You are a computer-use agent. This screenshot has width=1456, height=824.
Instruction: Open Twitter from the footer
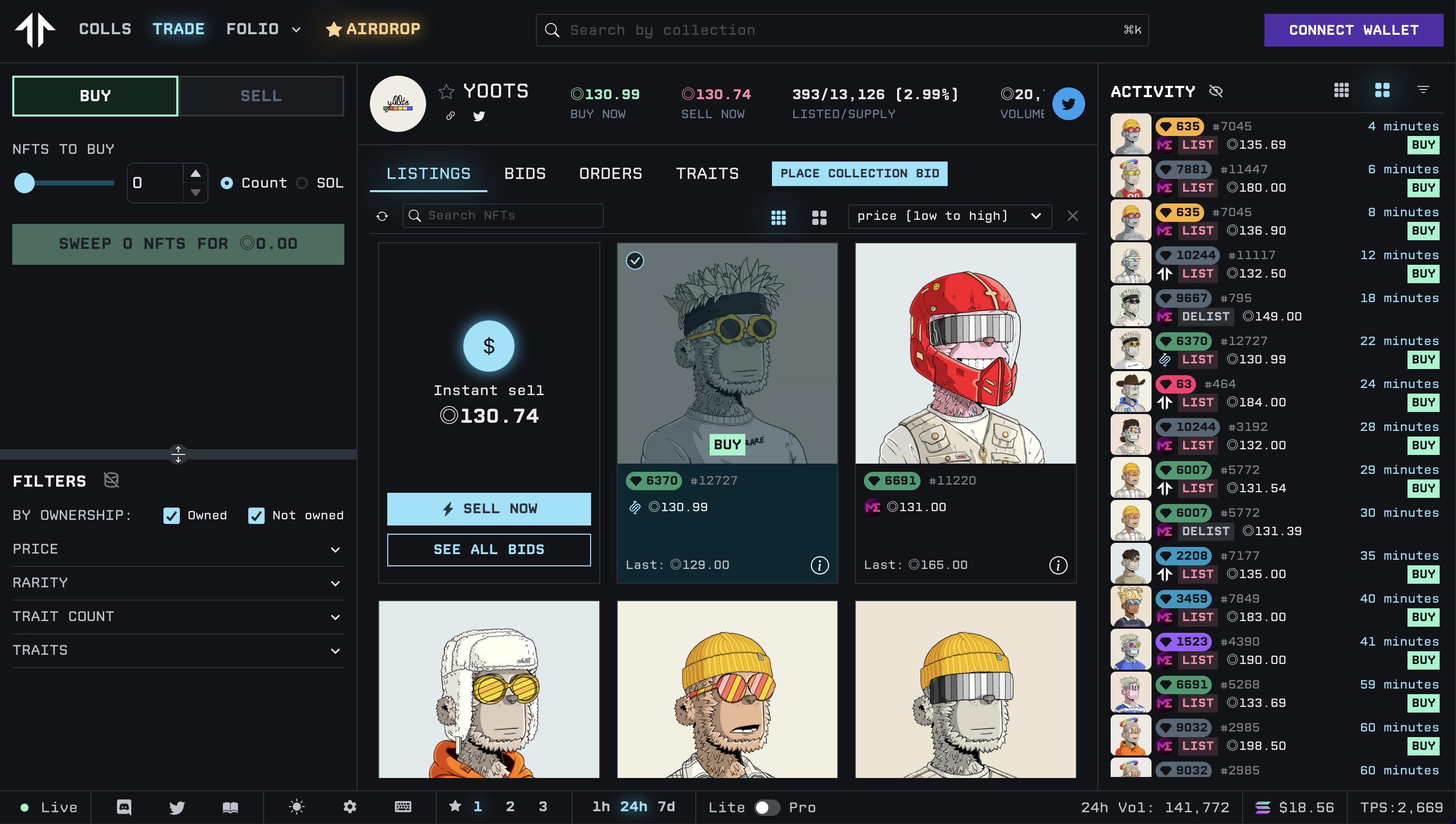(177, 807)
